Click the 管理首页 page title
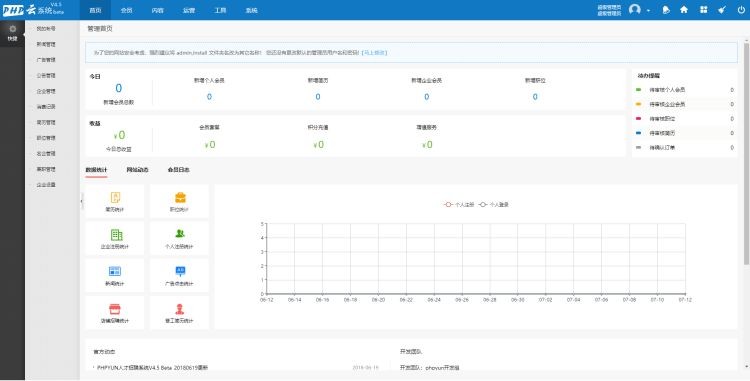The width and height of the screenshot is (750, 381). coord(99,29)
